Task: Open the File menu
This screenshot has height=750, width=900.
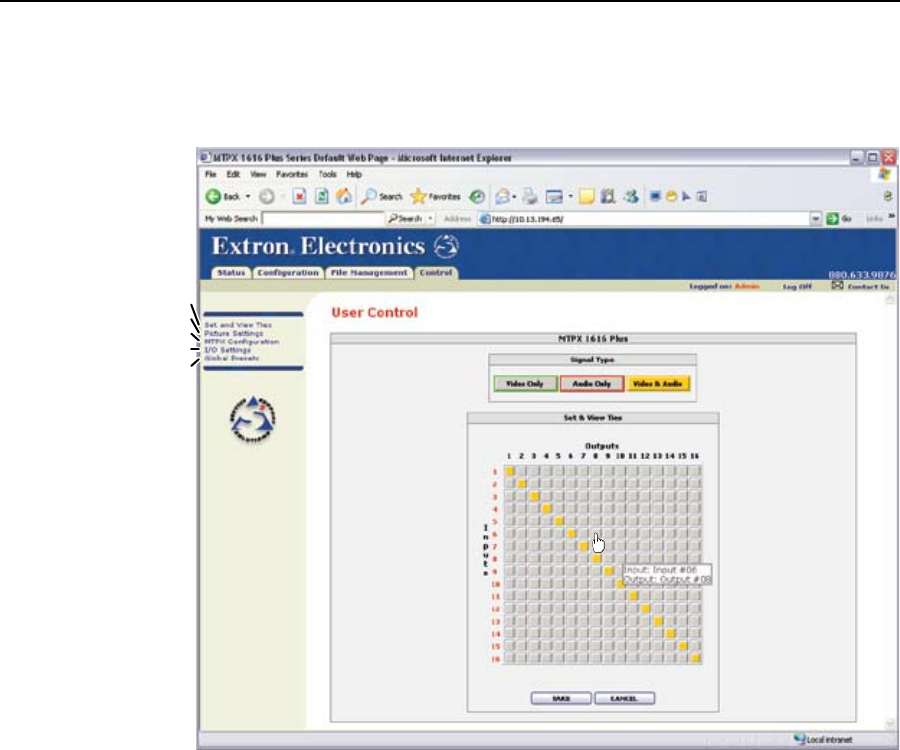Action: (x=211, y=174)
